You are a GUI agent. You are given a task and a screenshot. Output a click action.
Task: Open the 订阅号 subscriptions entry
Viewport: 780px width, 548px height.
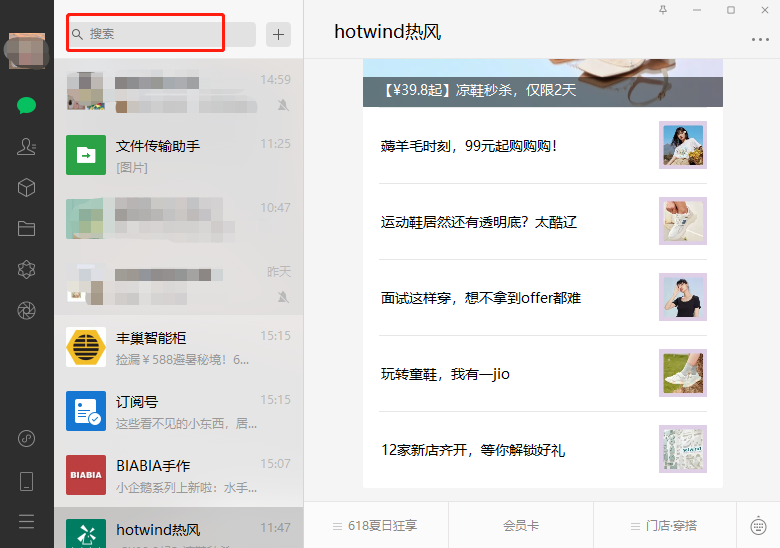[179, 411]
